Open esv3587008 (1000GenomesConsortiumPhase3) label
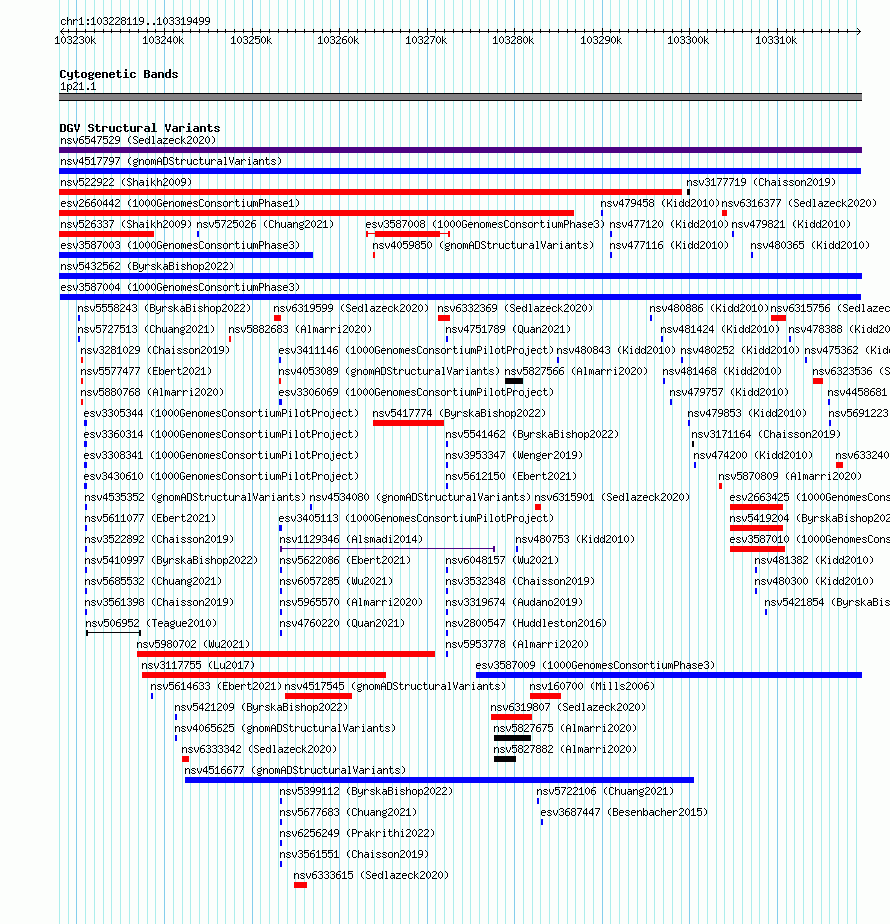Image resolution: width=890 pixels, height=924 pixels. tap(485, 225)
